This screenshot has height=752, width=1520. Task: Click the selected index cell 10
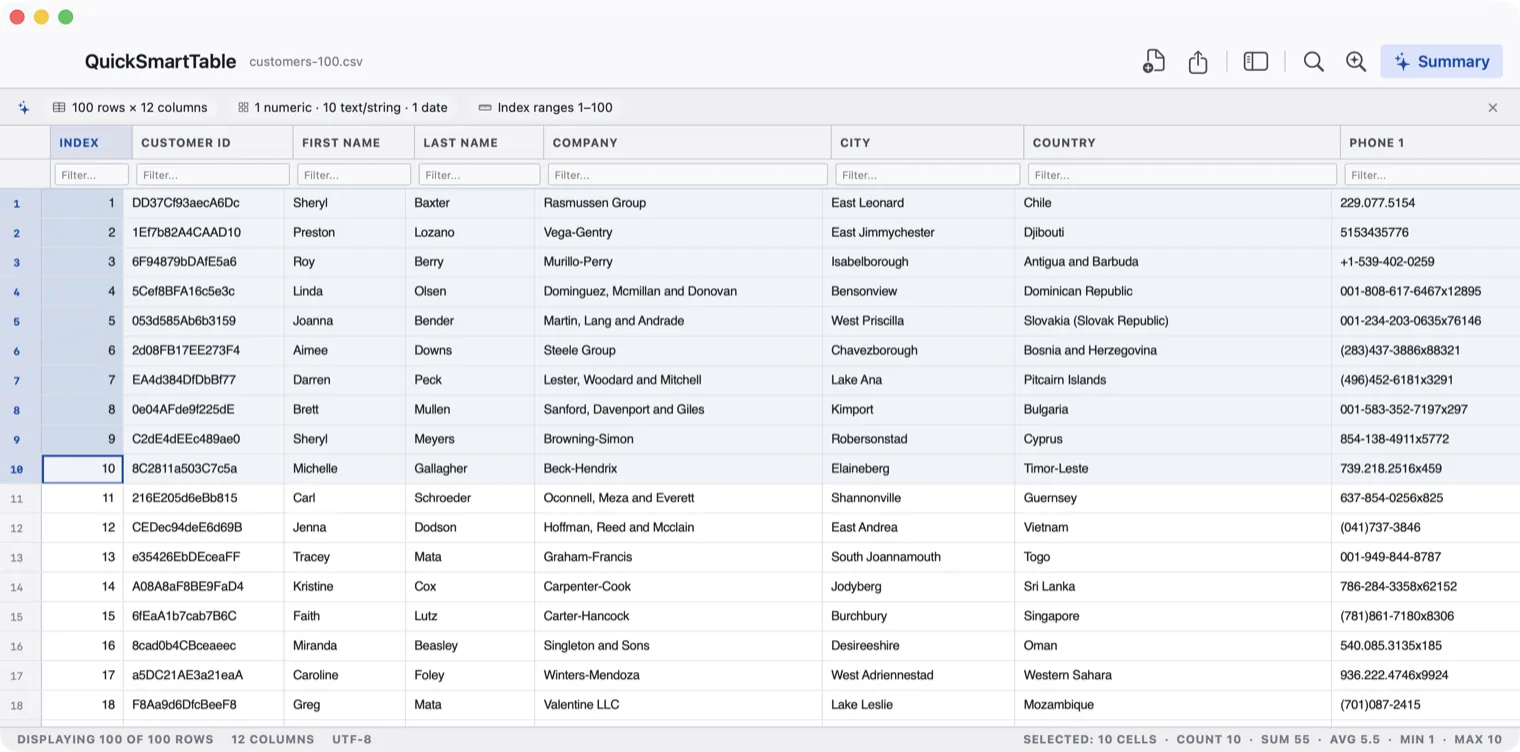tap(83, 468)
